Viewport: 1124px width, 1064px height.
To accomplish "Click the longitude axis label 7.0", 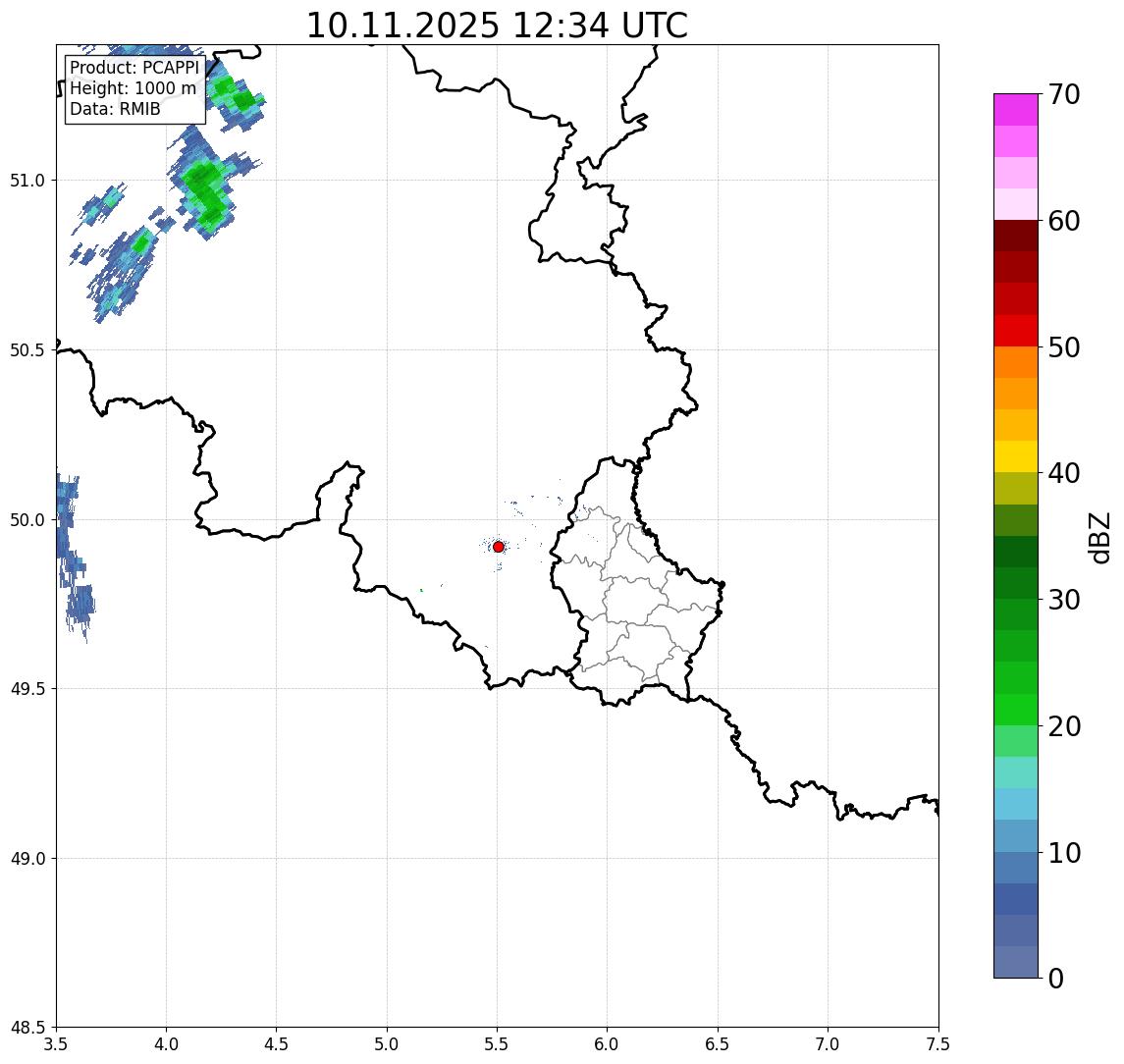I will coord(828,1044).
